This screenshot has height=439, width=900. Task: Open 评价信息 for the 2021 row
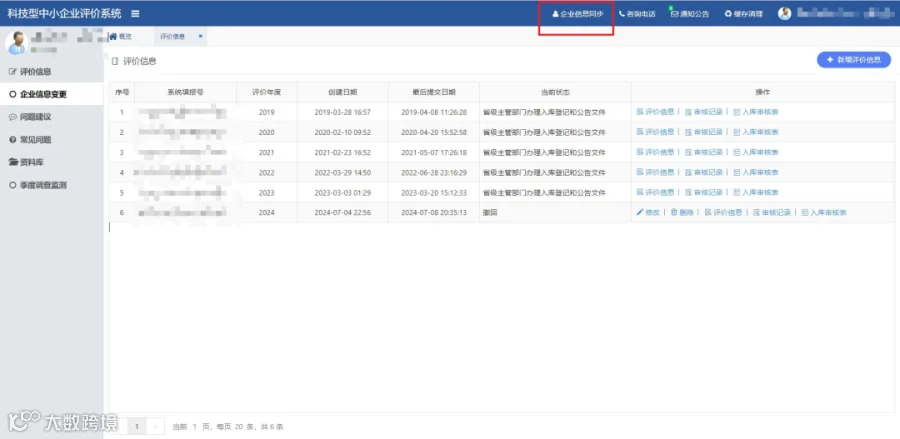pos(655,152)
